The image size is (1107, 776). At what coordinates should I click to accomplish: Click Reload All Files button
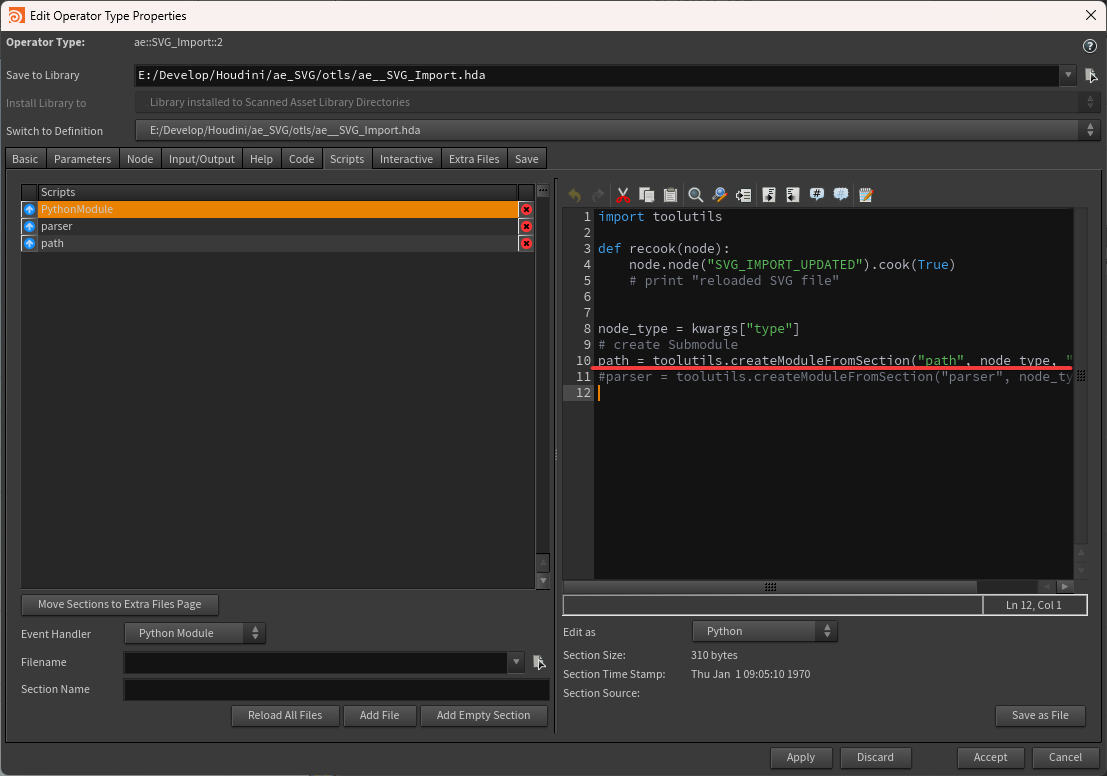[x=285, y=715]
